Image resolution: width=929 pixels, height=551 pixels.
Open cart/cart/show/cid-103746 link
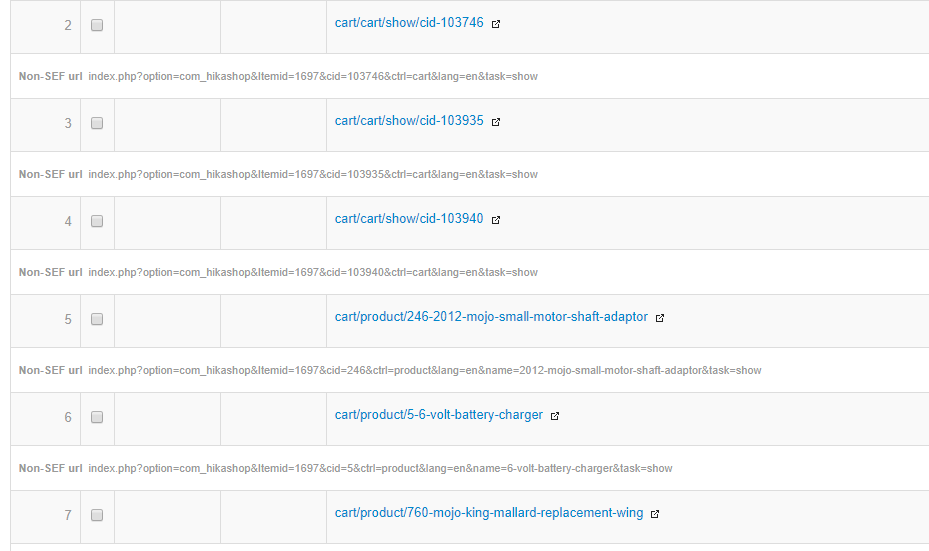coord(409,23)
